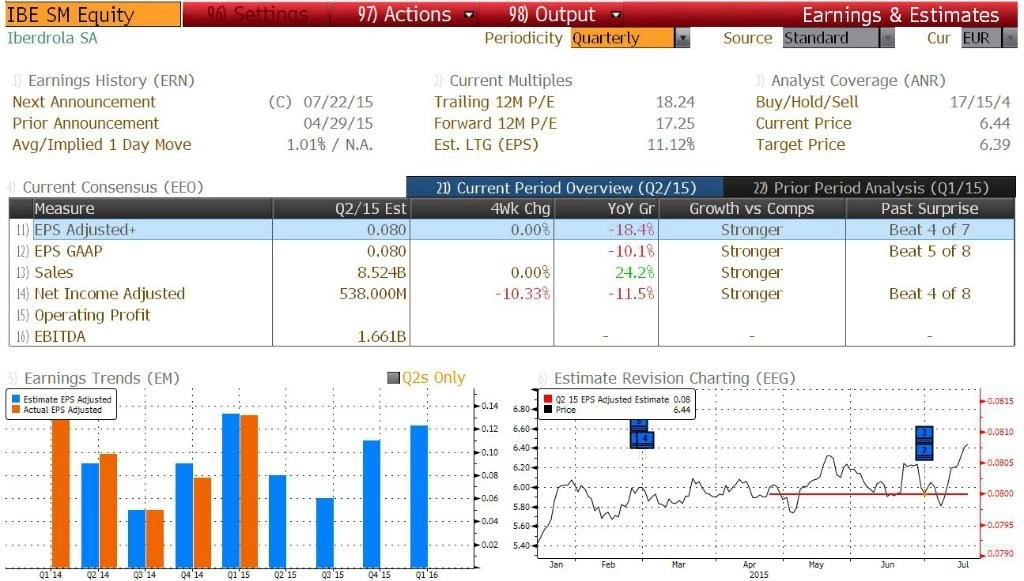Image resolution: width=1024 pixels, height=581 pixels.
Task: Select the Operating Profit row
Action: (x=511, y=315)
